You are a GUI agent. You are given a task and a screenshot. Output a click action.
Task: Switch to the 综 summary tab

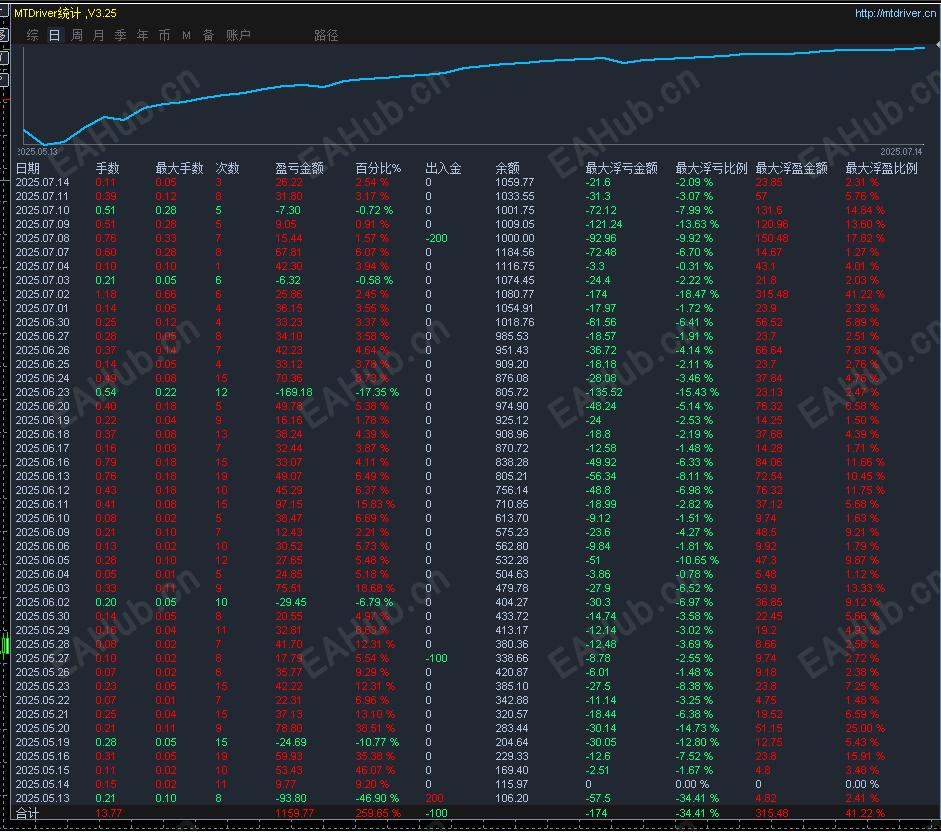[33, 35]
